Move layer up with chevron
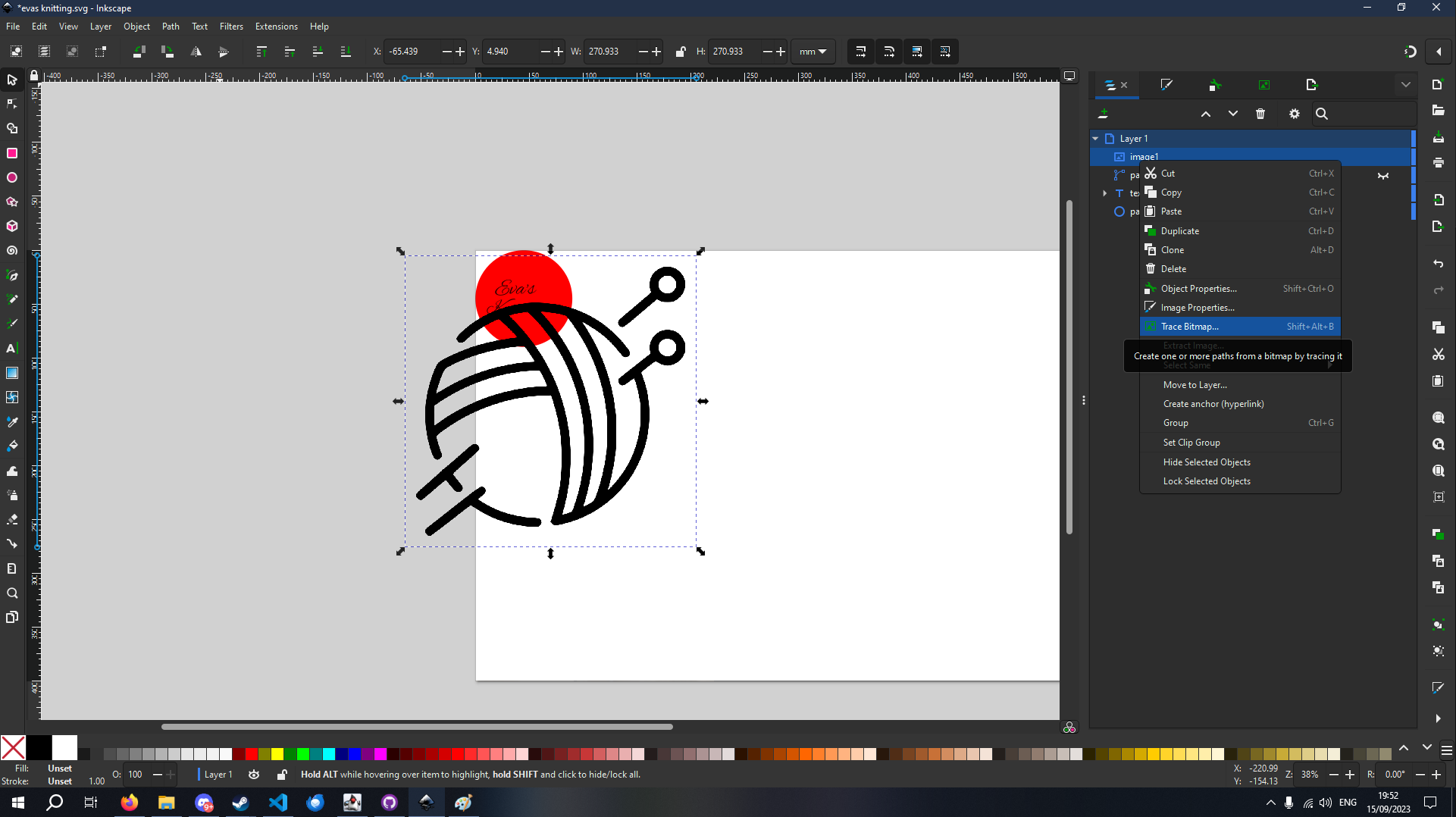The height and width of the screenshot is (817, 1456). pyautogui.click(x=1205, y=114)
